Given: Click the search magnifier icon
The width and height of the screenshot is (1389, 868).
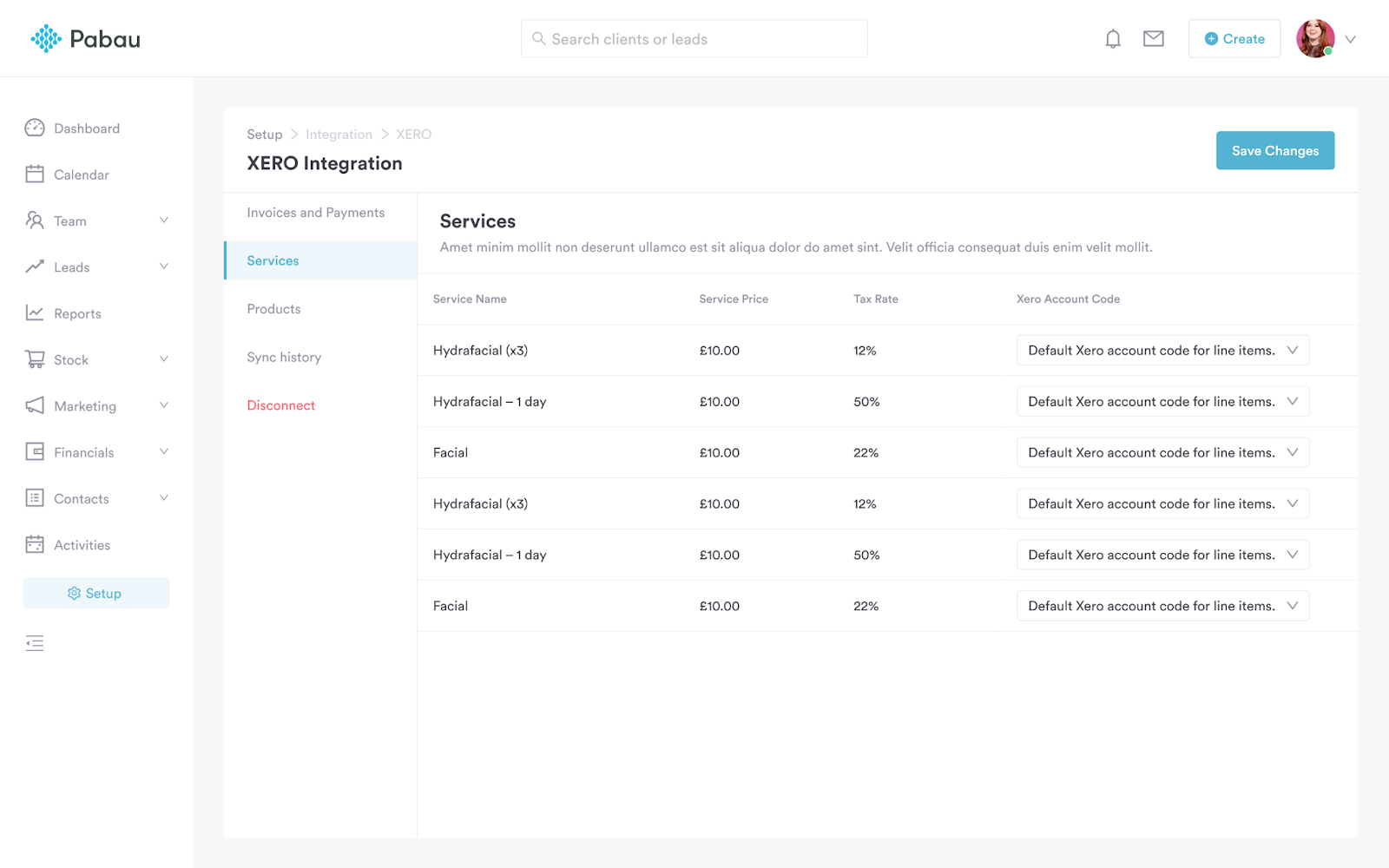Looking at the screenshot, I should (x=539, y=39).
